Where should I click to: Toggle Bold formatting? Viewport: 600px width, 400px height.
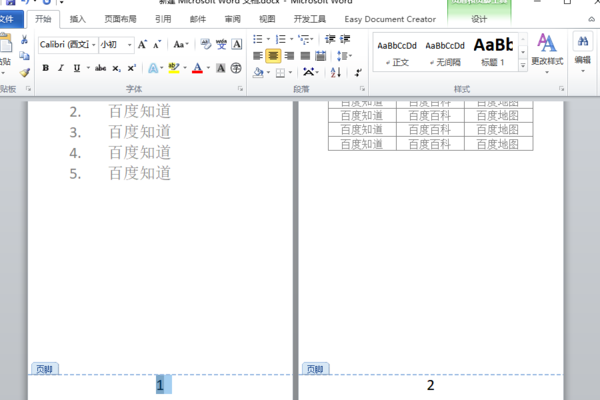coord(46,68)
